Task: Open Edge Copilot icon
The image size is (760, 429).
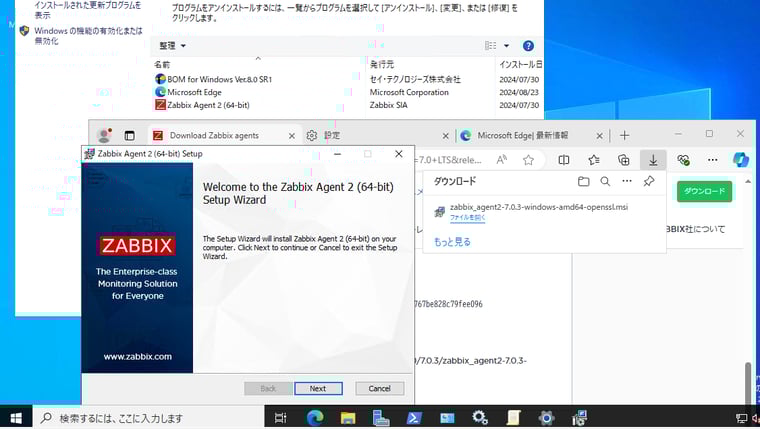Action: (741, 159)
